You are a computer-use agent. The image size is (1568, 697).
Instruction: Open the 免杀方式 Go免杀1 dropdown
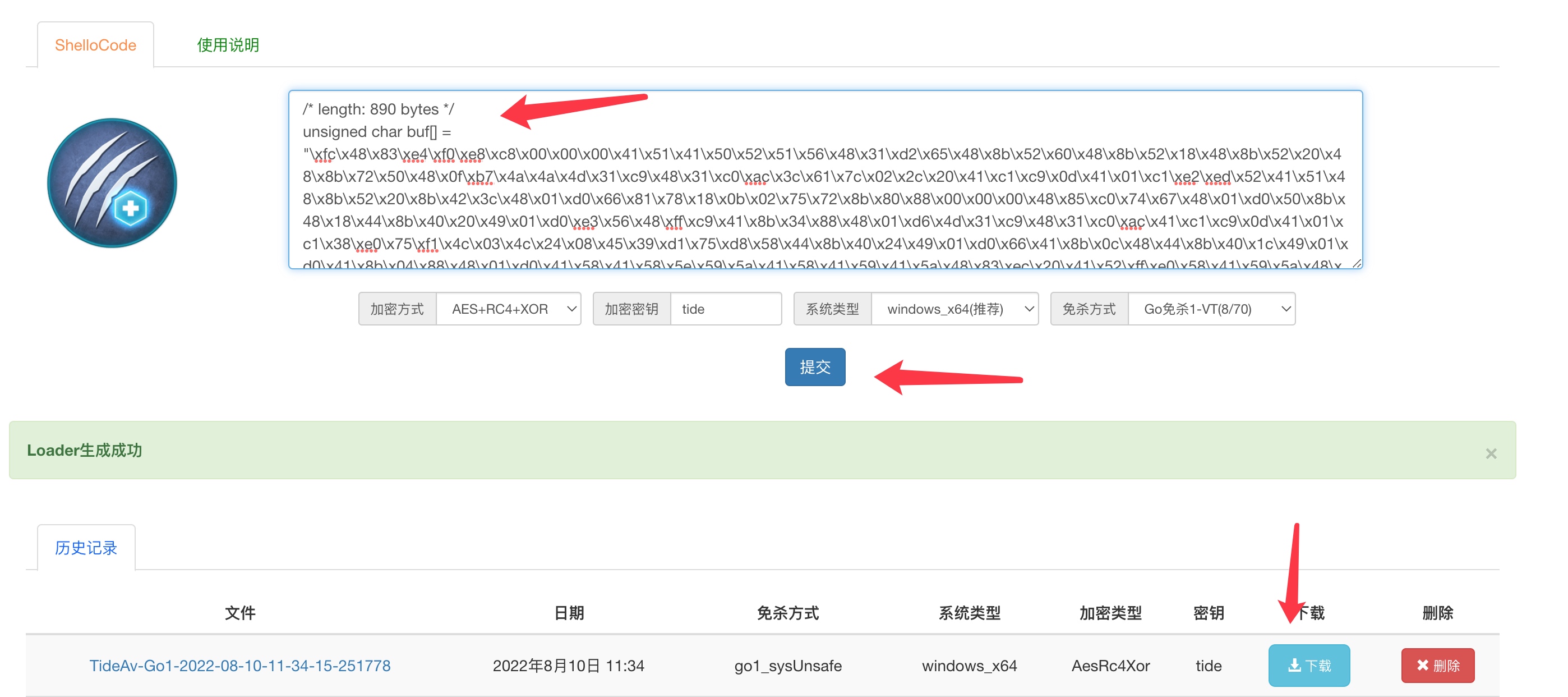pos(1211,309)
